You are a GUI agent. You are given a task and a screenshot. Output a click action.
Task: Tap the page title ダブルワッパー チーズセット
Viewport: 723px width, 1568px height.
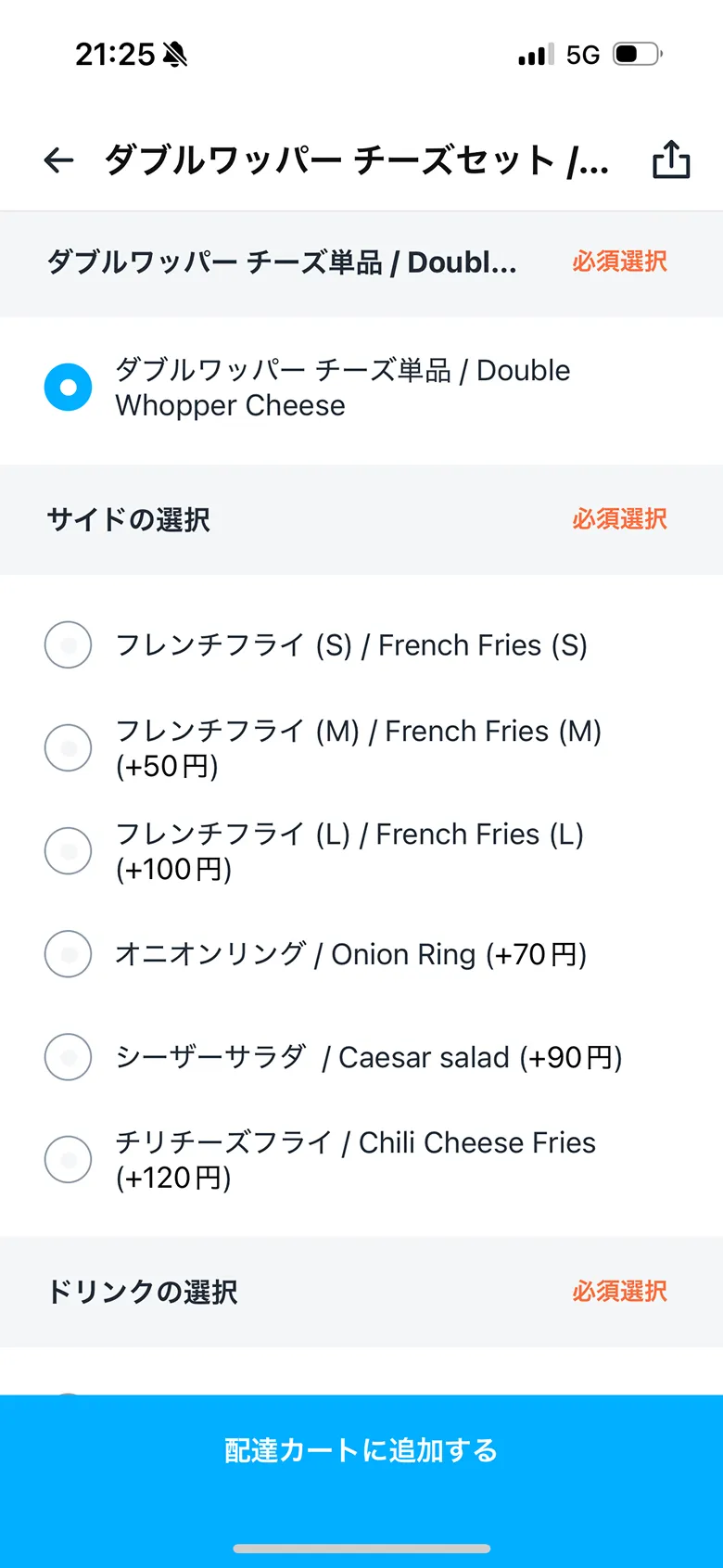356,160
